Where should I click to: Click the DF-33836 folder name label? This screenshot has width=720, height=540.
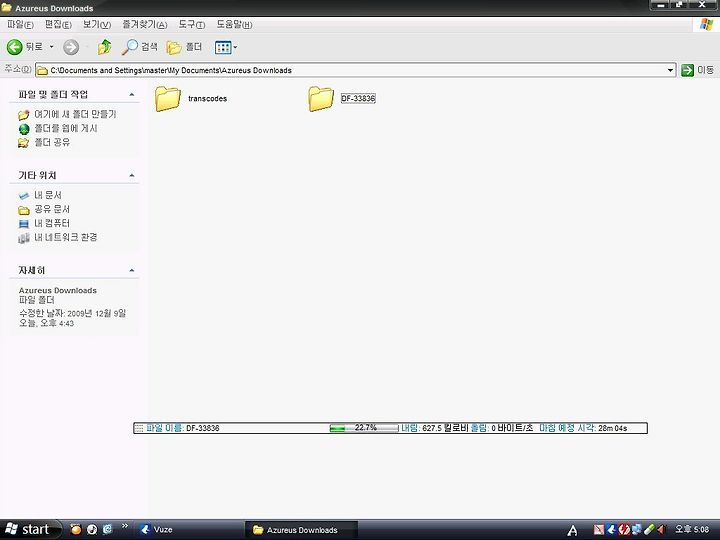click(358, 98)
